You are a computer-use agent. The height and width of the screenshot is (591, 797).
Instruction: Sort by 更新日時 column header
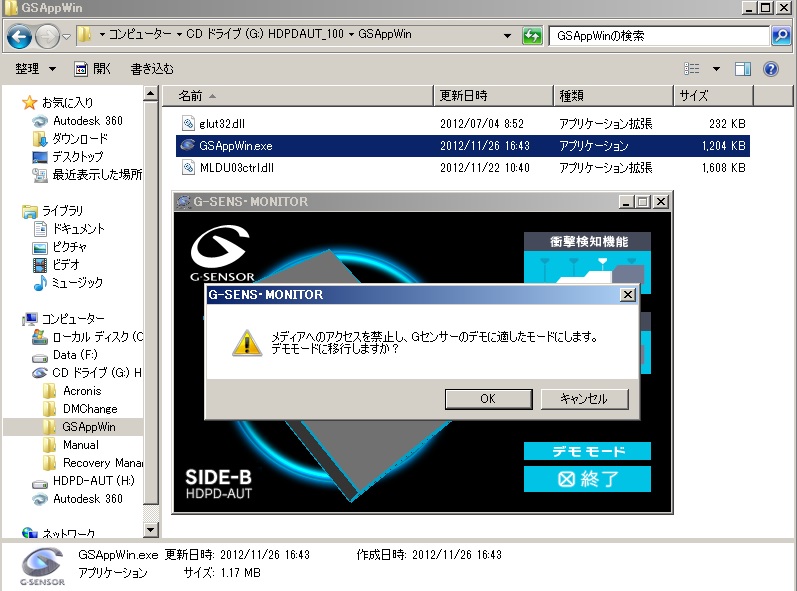click(x=494, y=96)
